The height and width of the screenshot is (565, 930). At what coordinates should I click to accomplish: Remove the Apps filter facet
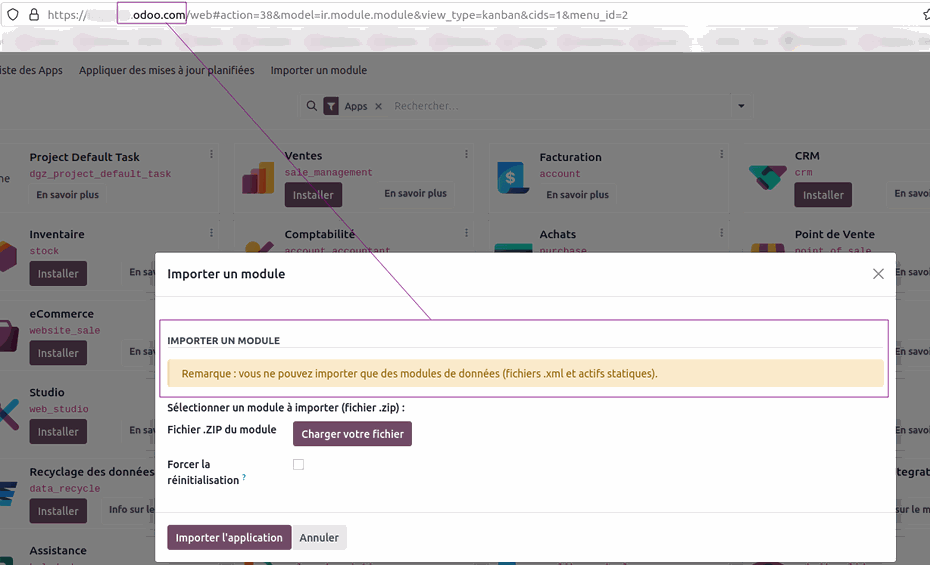(x=378, y=106)
